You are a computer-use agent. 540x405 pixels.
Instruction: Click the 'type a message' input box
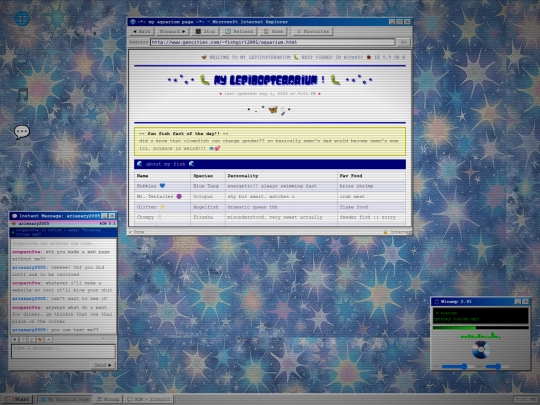(x=63, y=352)
